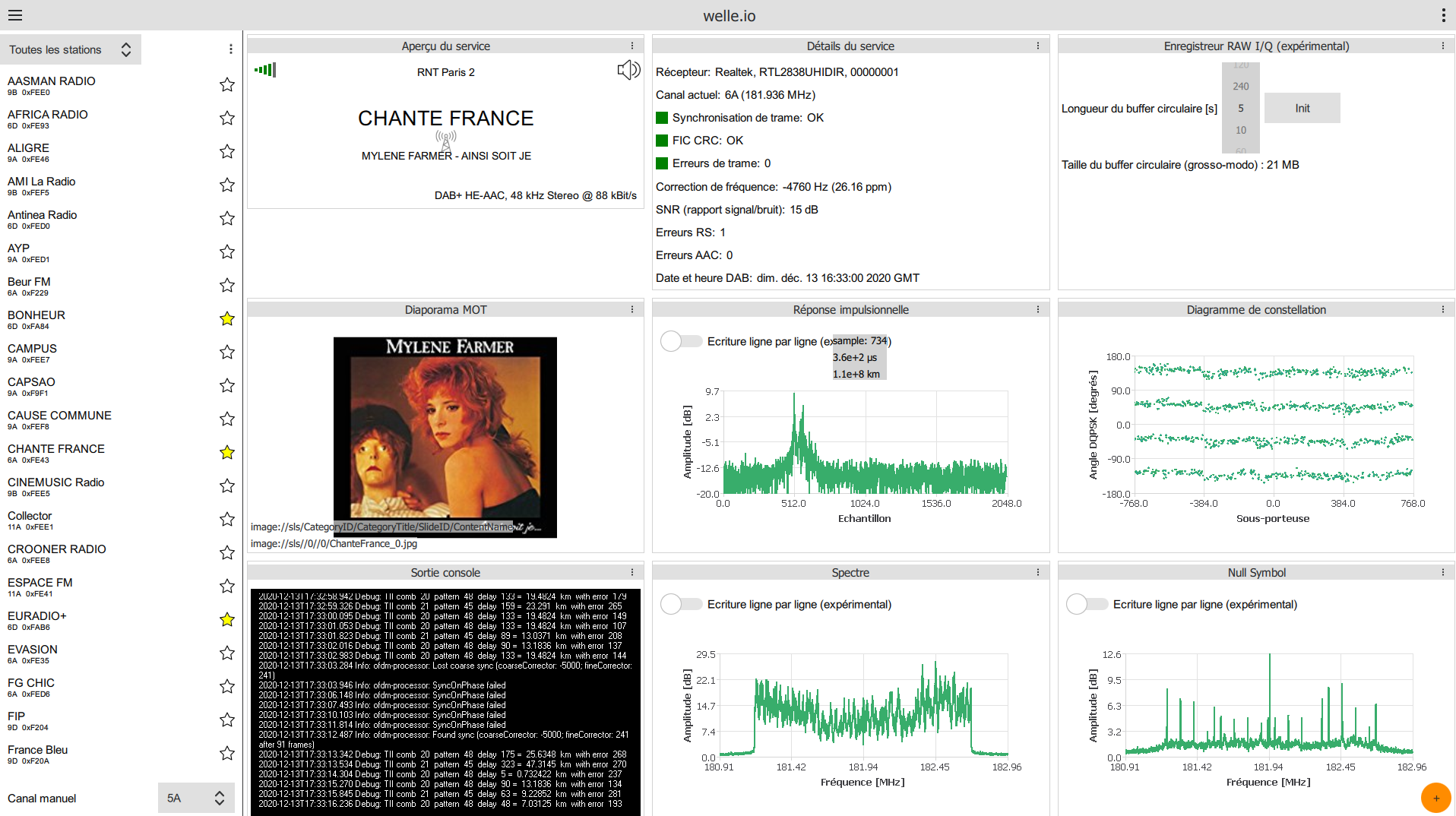This screenshot has width=1456, height=816.
Task: Add Collector to favorites
Action: [226, 519]
